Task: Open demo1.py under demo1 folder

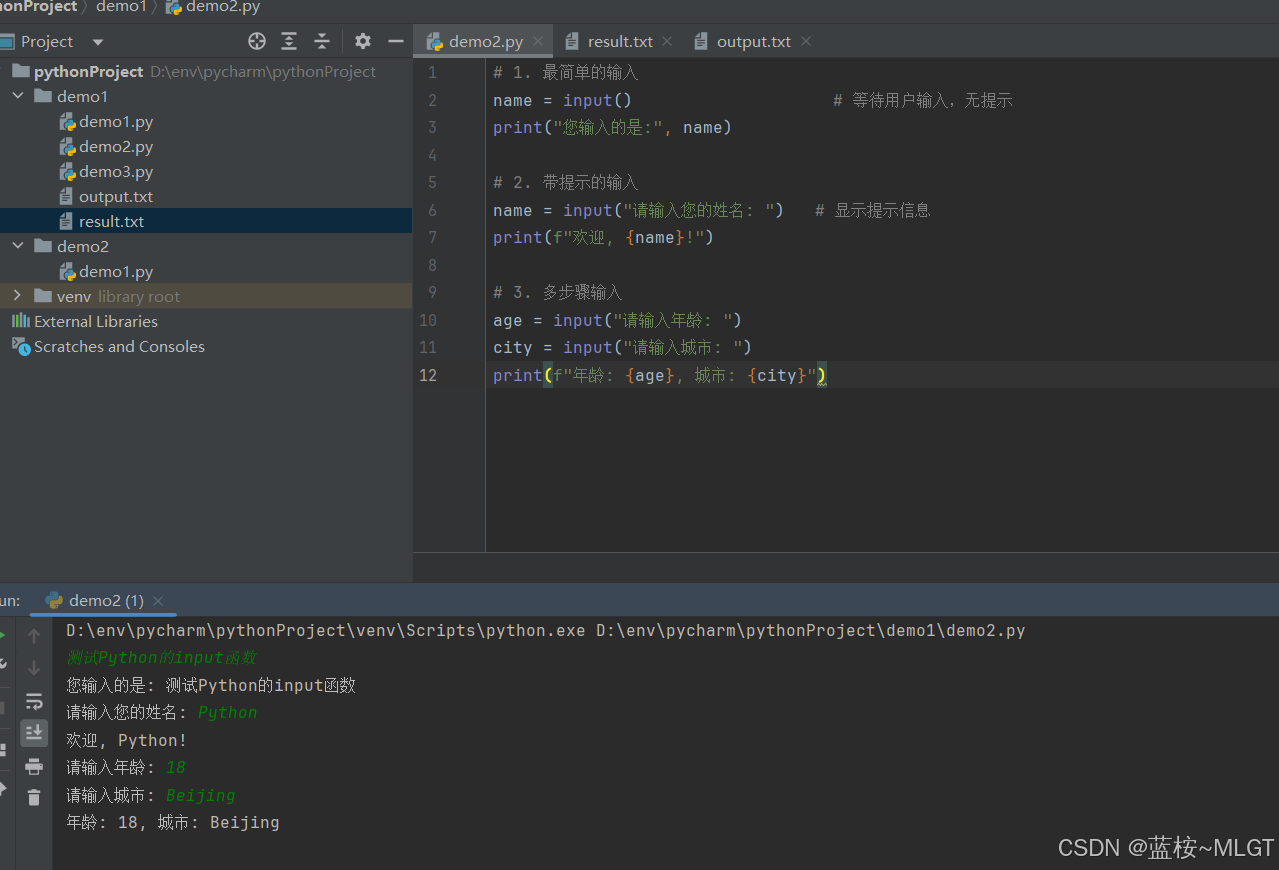Action: coord(116,121)
